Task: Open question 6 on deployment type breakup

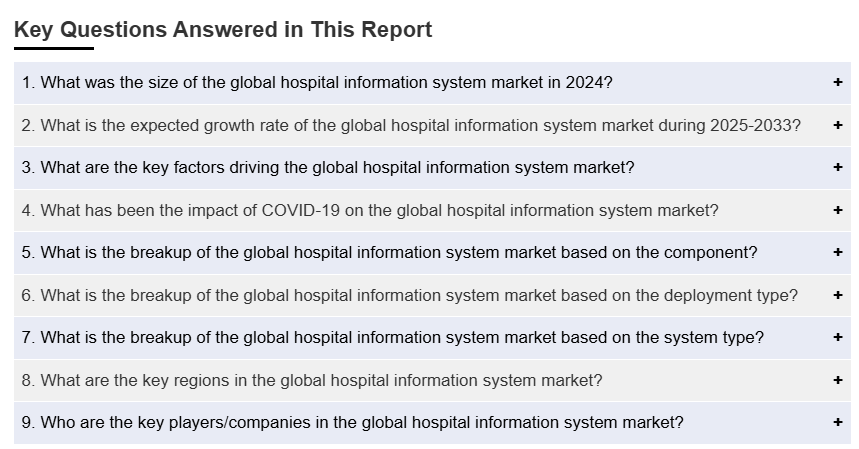Action: [x=409, y=296]
